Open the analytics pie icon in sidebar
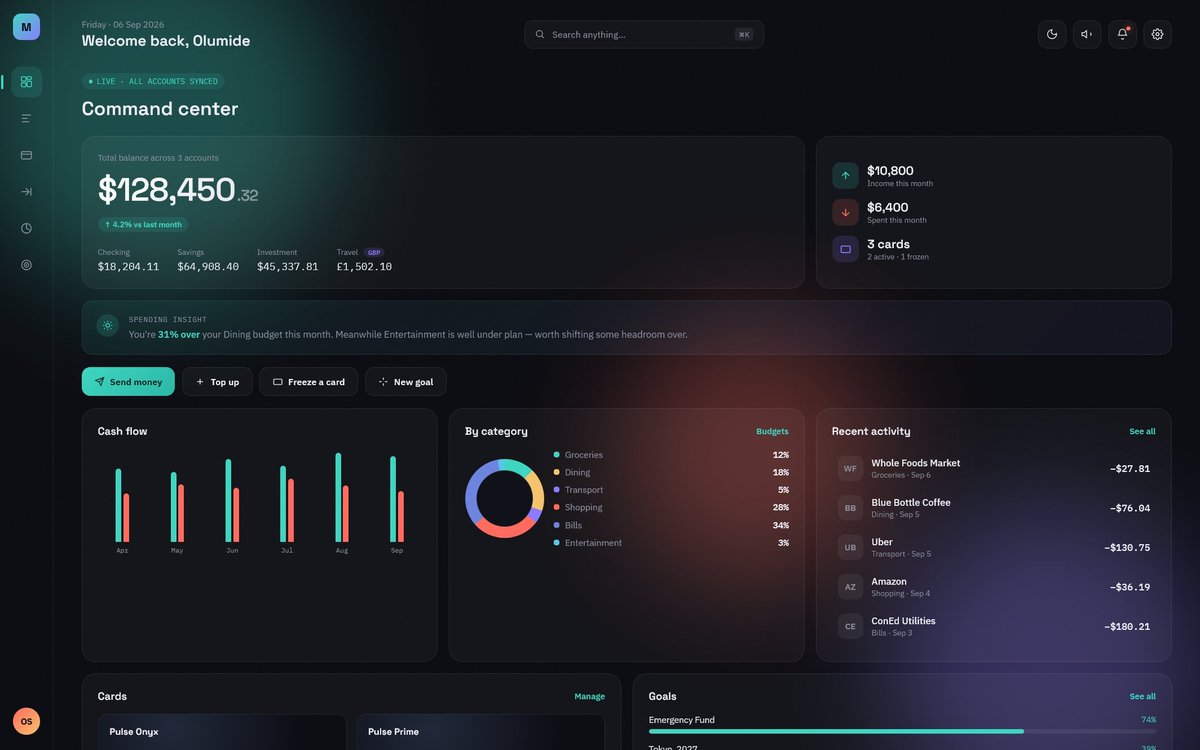1200x750 pixels. point(26,228)
